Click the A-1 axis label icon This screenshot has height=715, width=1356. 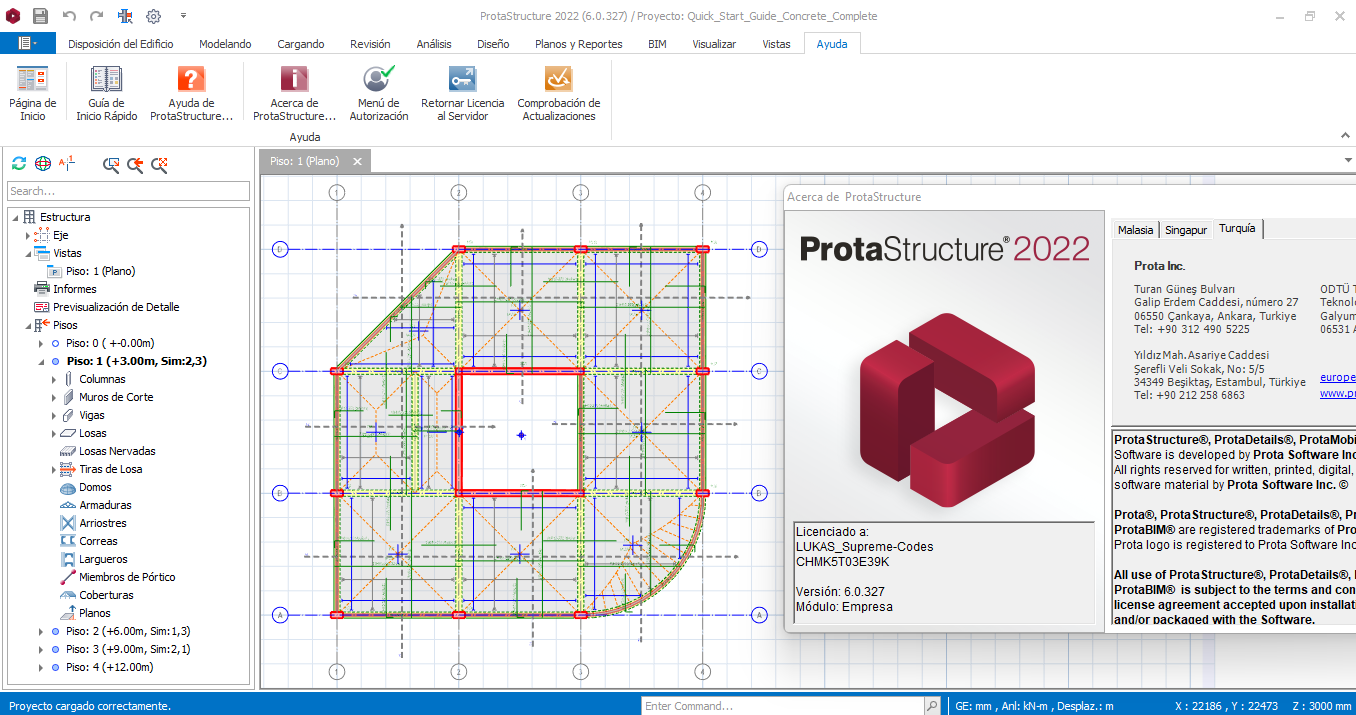click(67, 163)
